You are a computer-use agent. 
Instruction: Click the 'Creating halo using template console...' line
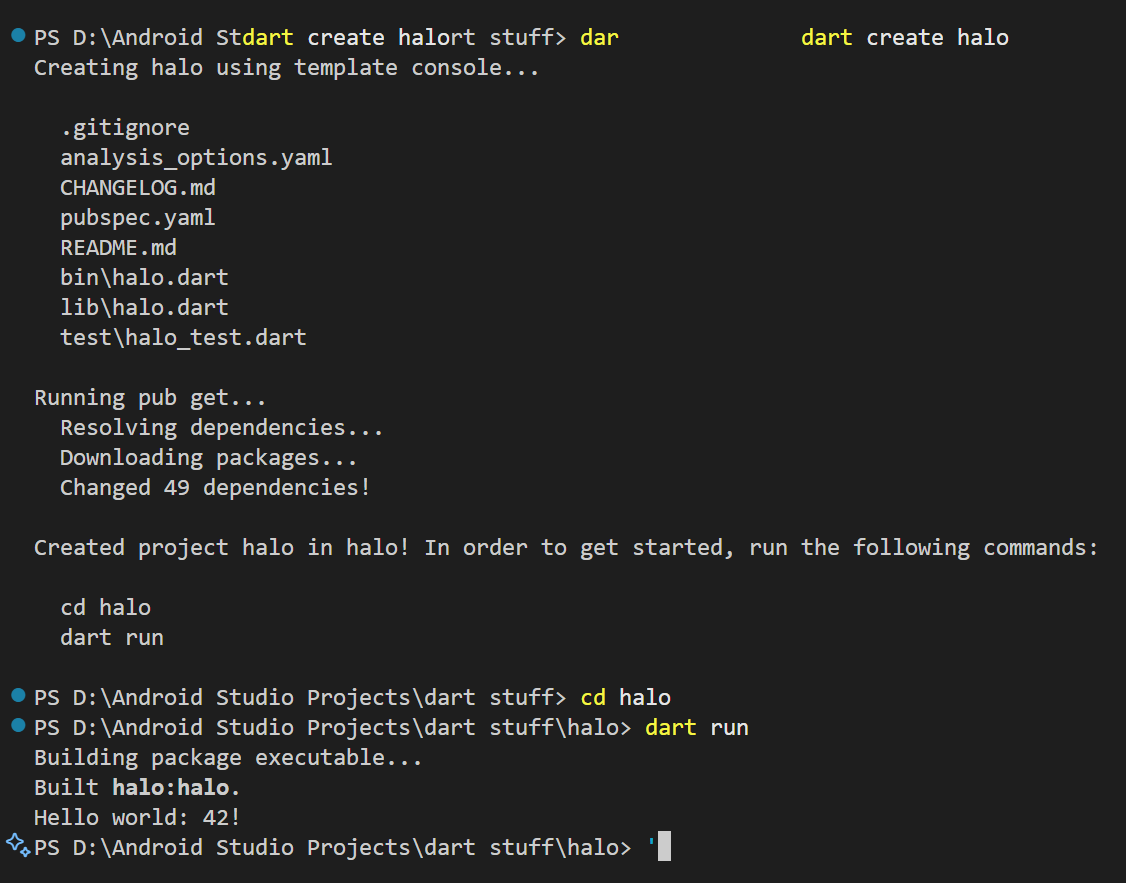tap(286, 68)
